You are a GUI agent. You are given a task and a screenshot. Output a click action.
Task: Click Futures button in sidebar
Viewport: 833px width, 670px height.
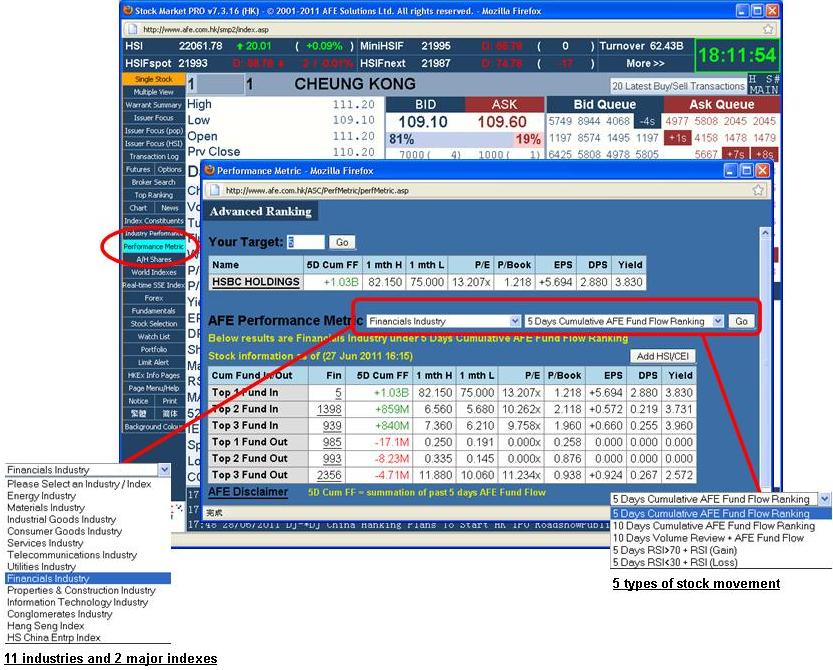coord(138,169)
